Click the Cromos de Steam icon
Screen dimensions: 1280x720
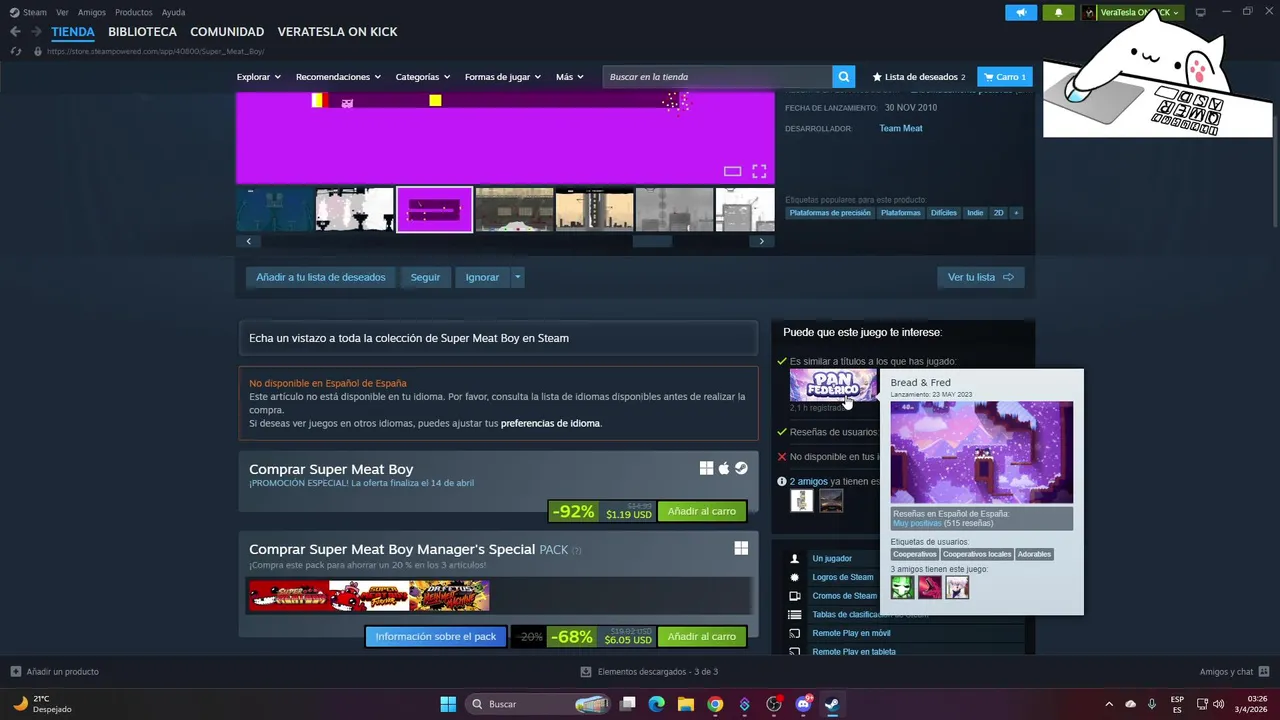click(x=795, y=596)
